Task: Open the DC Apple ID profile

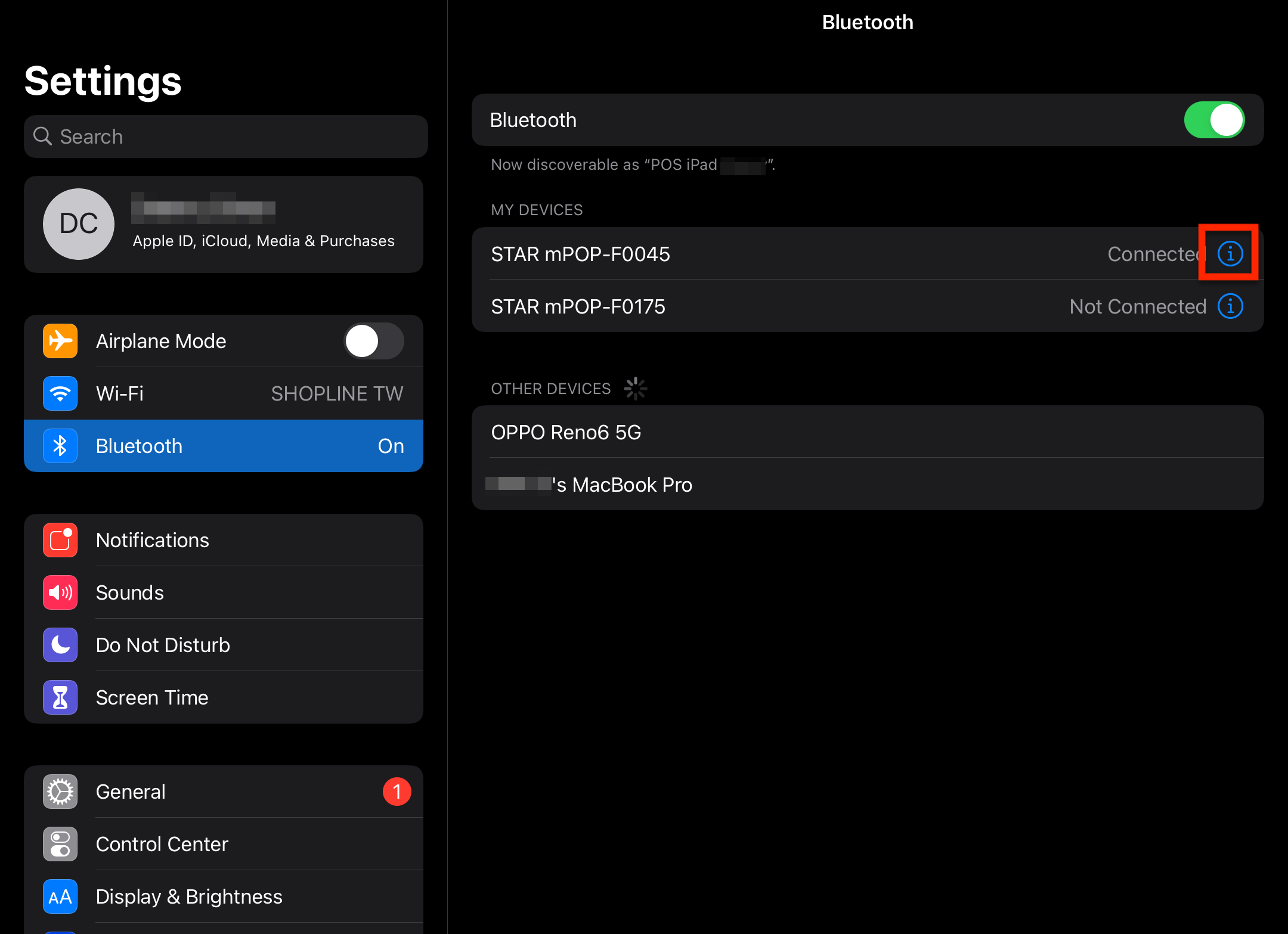Action: pos(224,225)
